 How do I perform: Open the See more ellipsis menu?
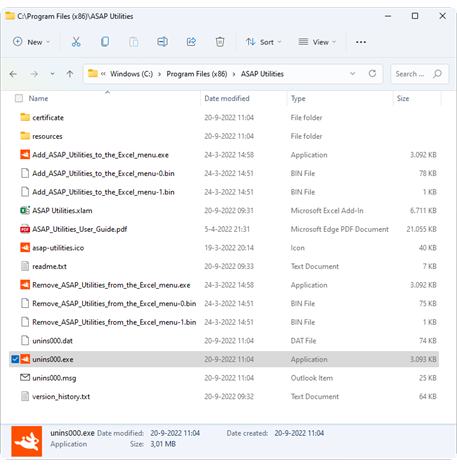tap(361, 42)
